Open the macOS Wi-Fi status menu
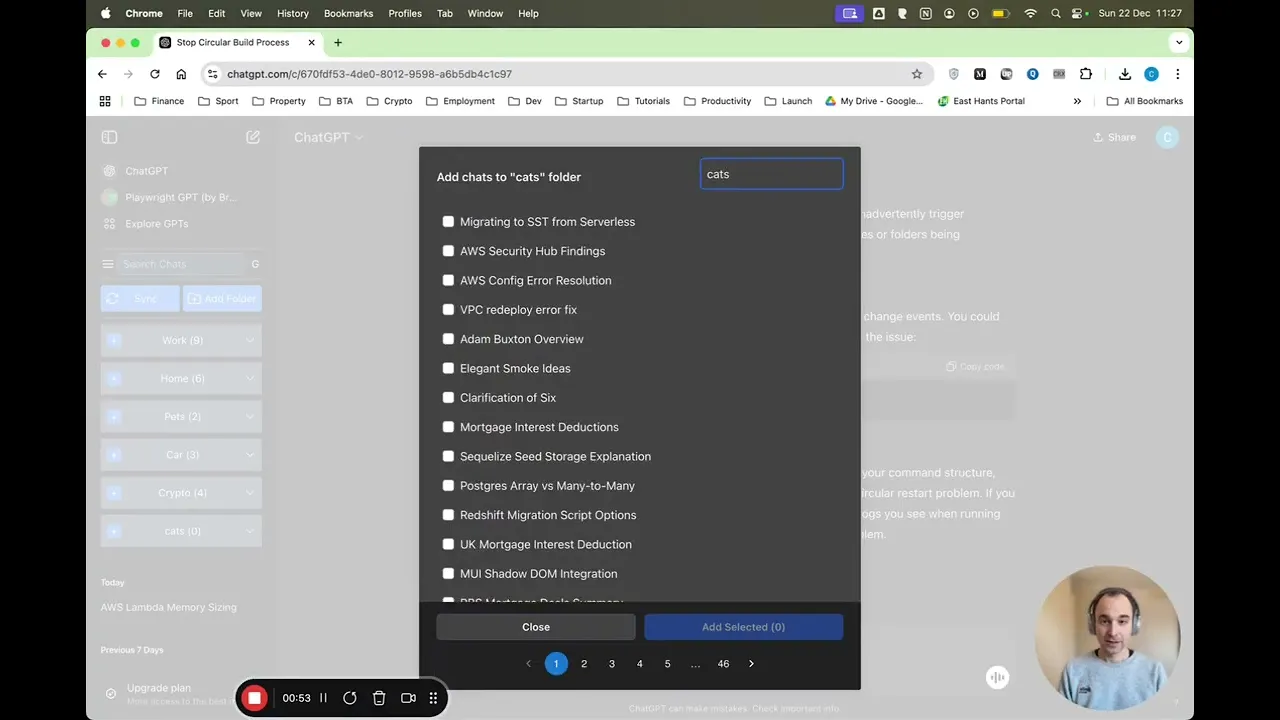1280x720 pixels. pyautogui.click(x=1030, y=13)
